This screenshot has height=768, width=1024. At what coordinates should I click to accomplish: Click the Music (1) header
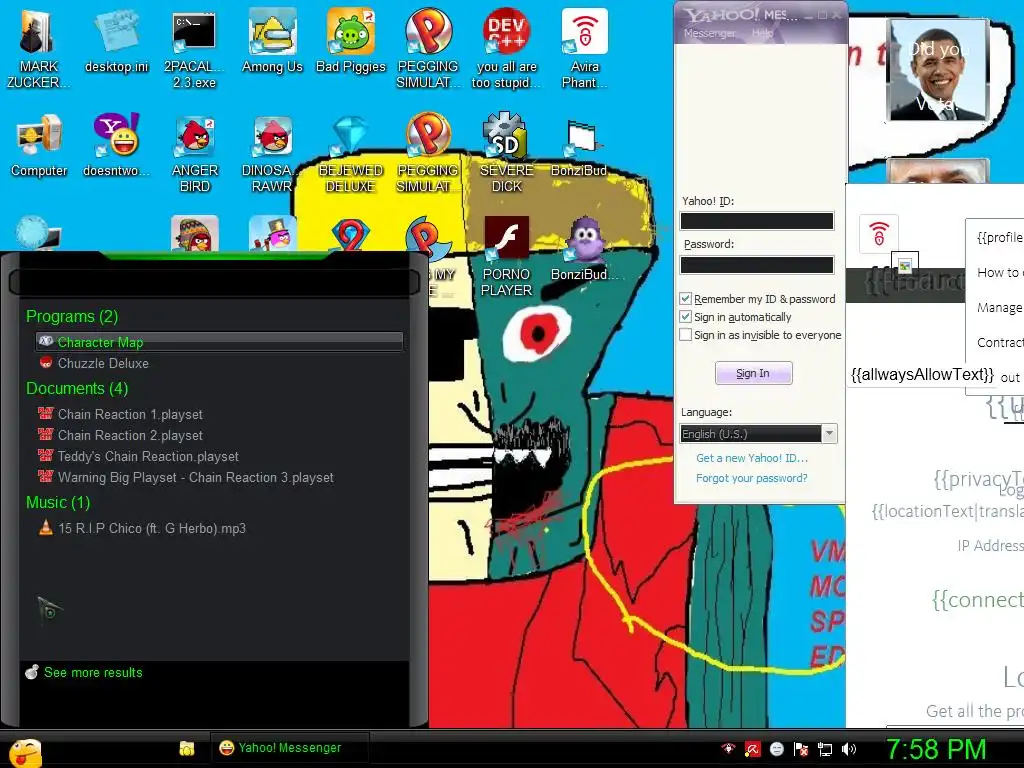[58, 502]
